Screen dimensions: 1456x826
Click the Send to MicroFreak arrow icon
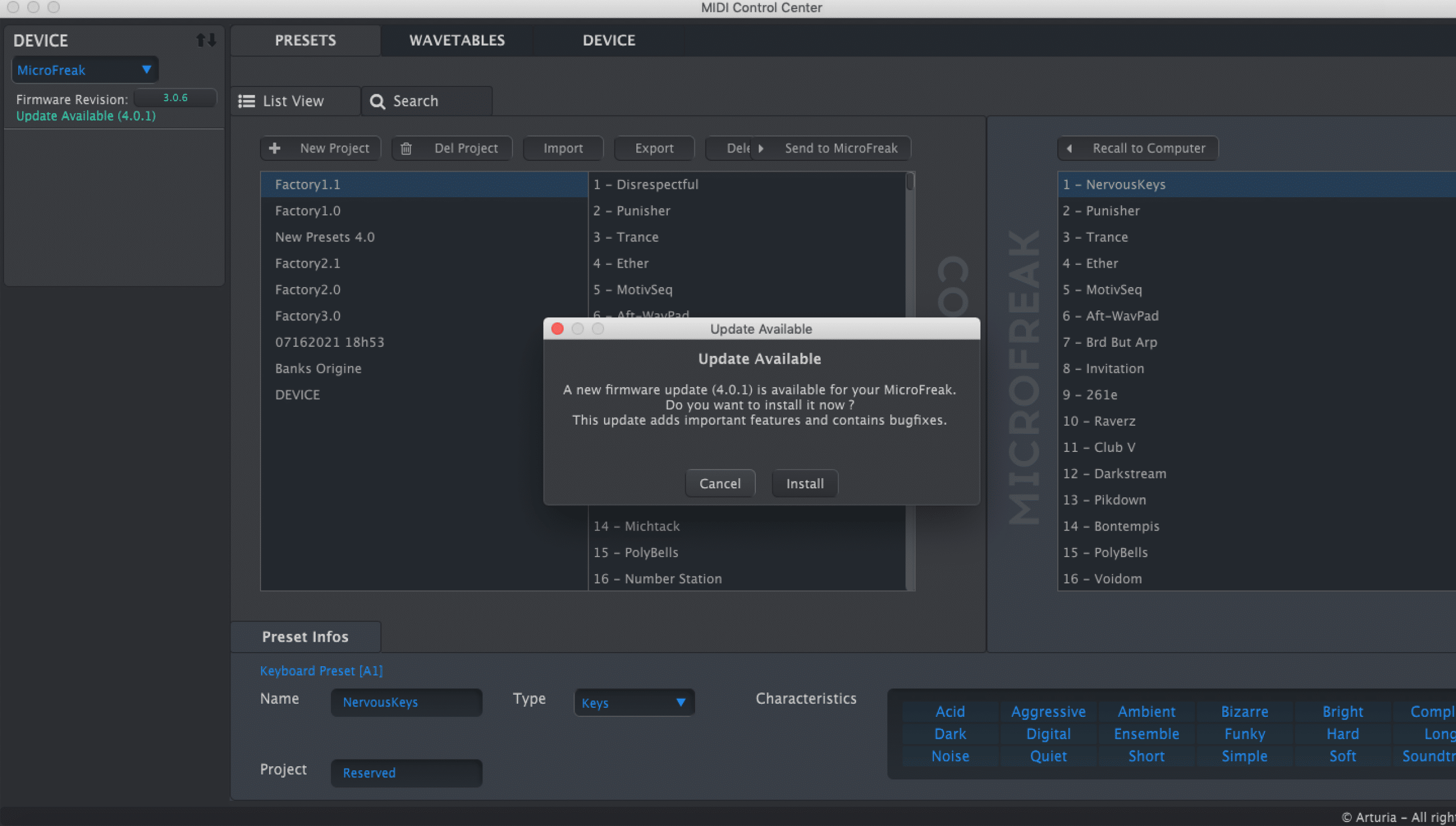[761, 148]
